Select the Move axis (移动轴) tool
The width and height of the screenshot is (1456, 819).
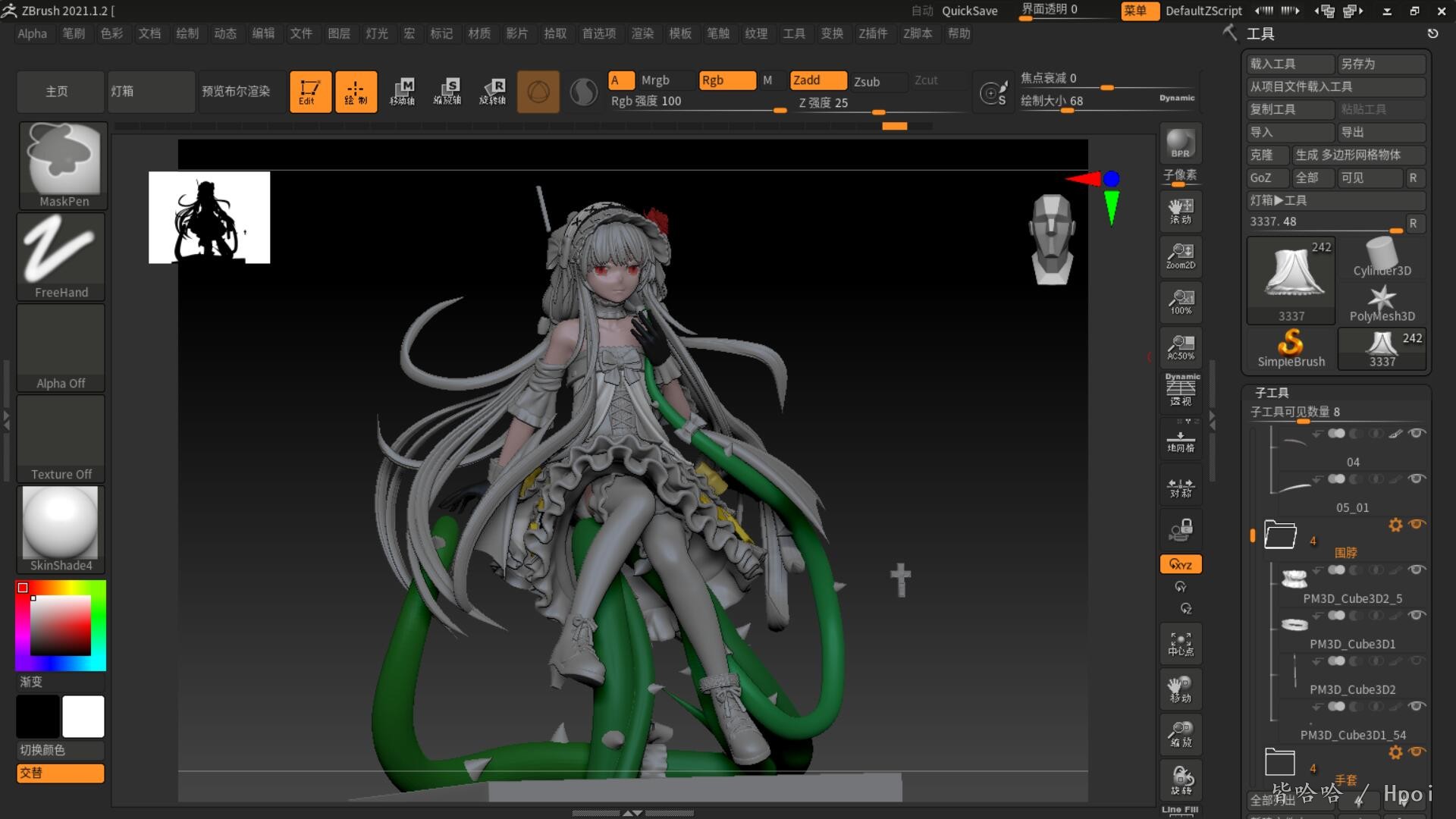click(x=402, y=92)
